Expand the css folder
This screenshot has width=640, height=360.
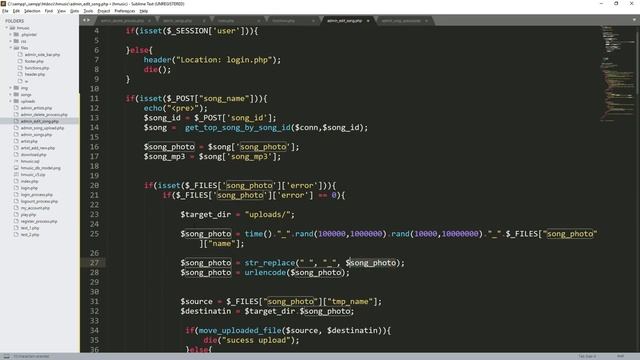(x=11, y=41)
